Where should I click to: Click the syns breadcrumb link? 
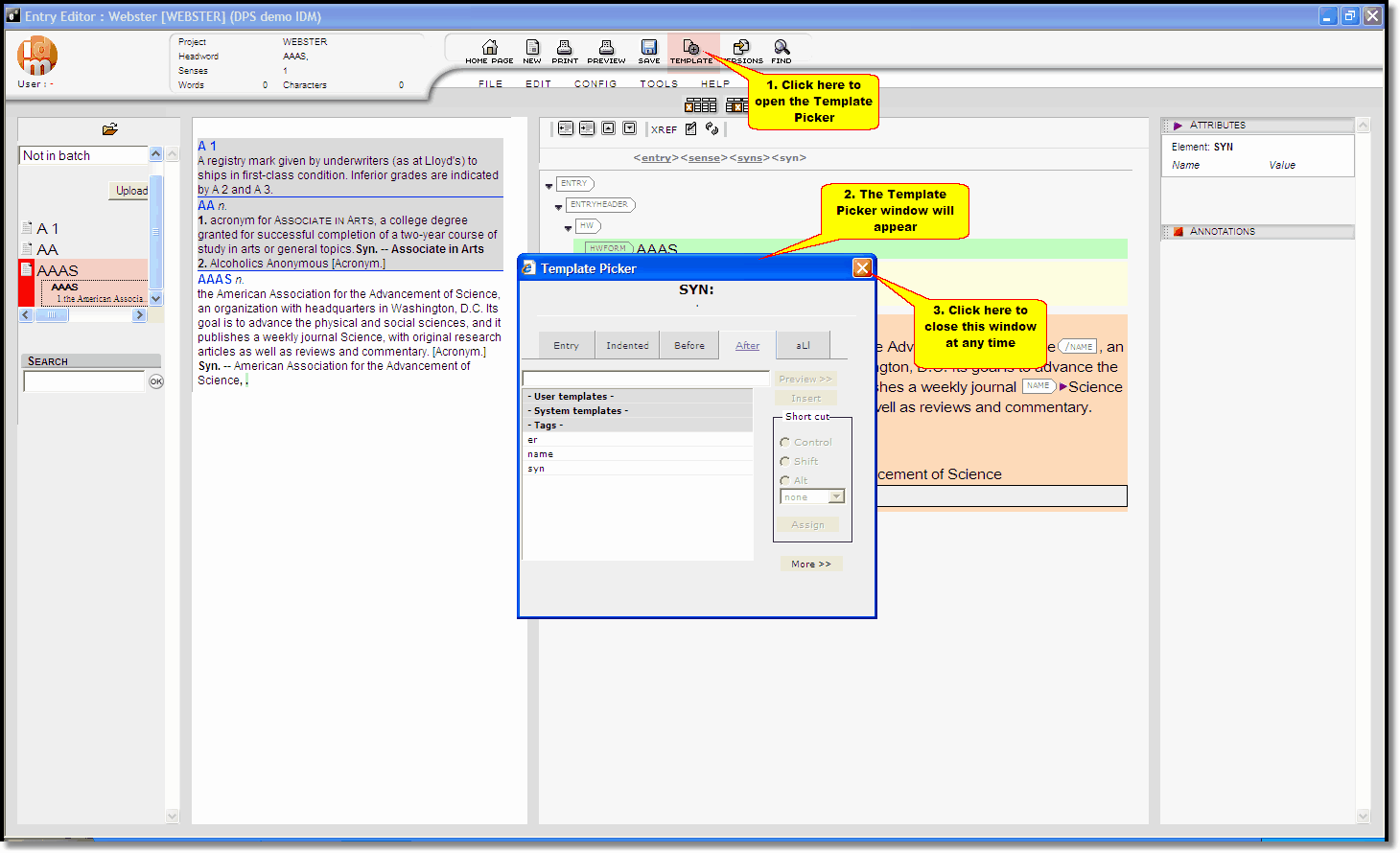coord(750,158)
